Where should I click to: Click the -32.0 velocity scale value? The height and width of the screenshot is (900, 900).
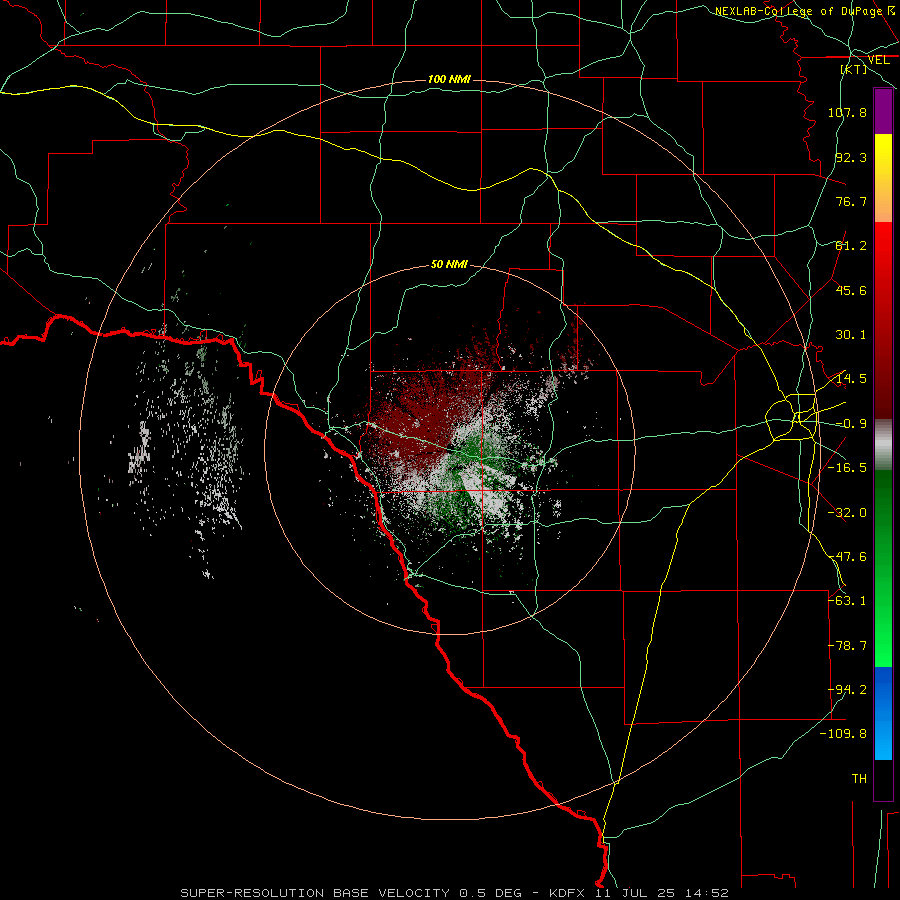click(847, 513)
